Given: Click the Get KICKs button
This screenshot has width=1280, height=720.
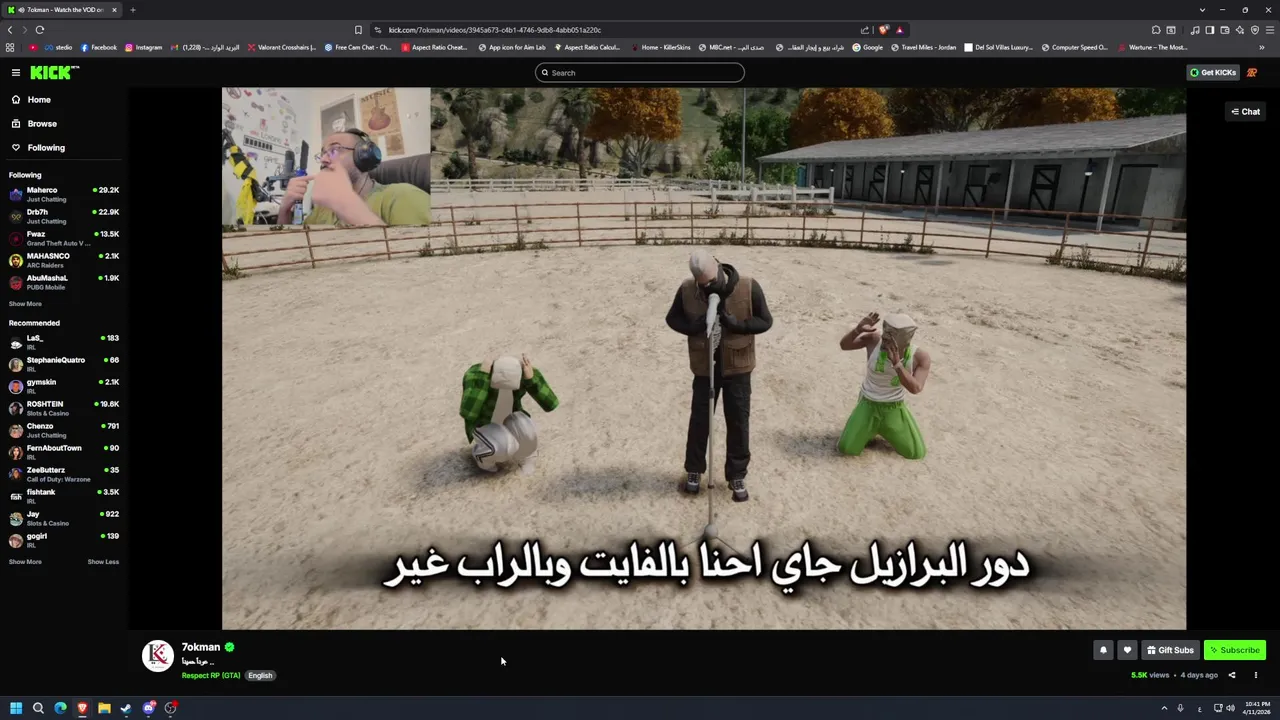Looking at the screenshot, I should coord(1213,72).
